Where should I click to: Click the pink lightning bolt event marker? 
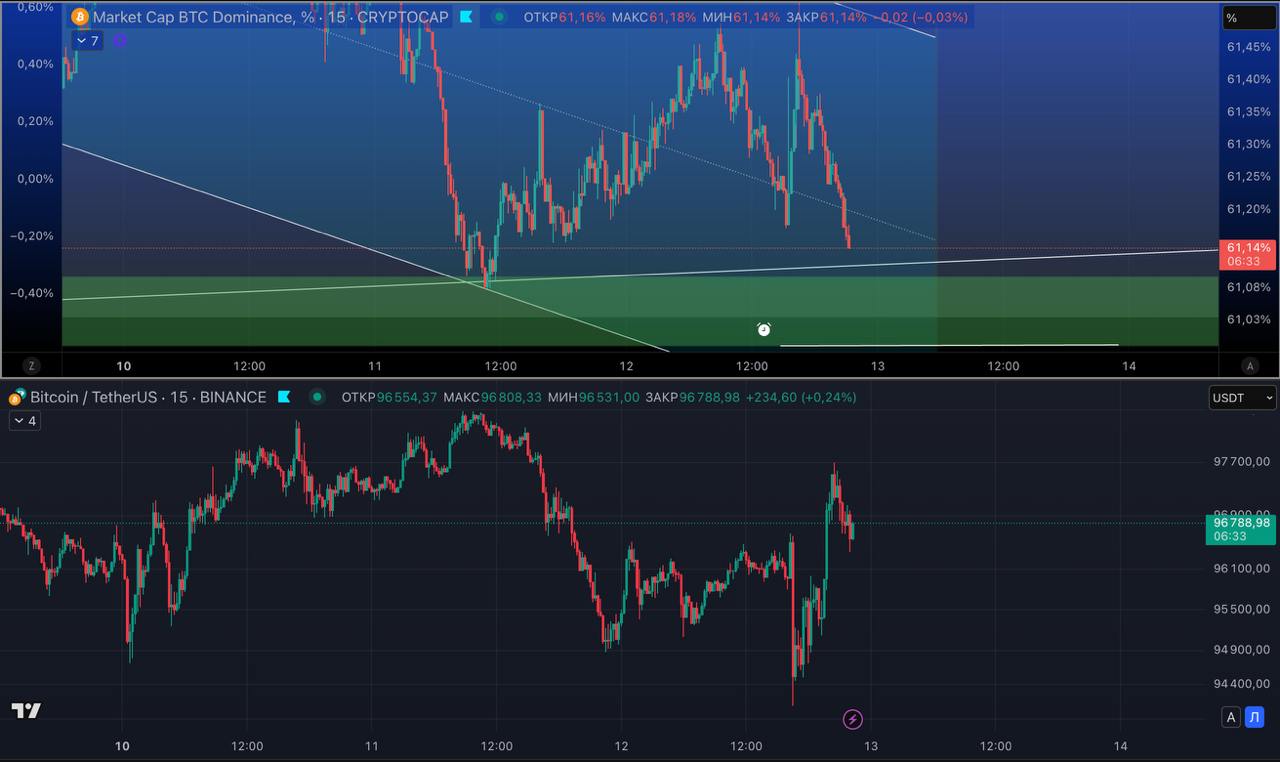[x=853, y=719]
